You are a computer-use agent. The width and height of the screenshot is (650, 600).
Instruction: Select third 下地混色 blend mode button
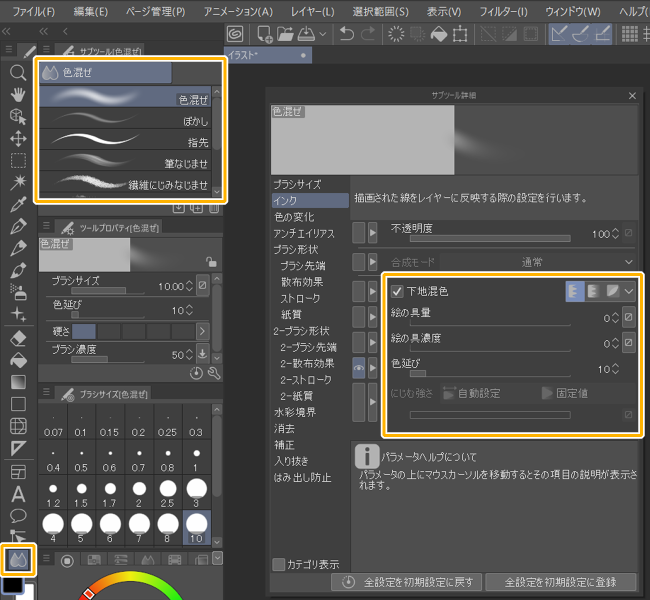coord(612,291)
